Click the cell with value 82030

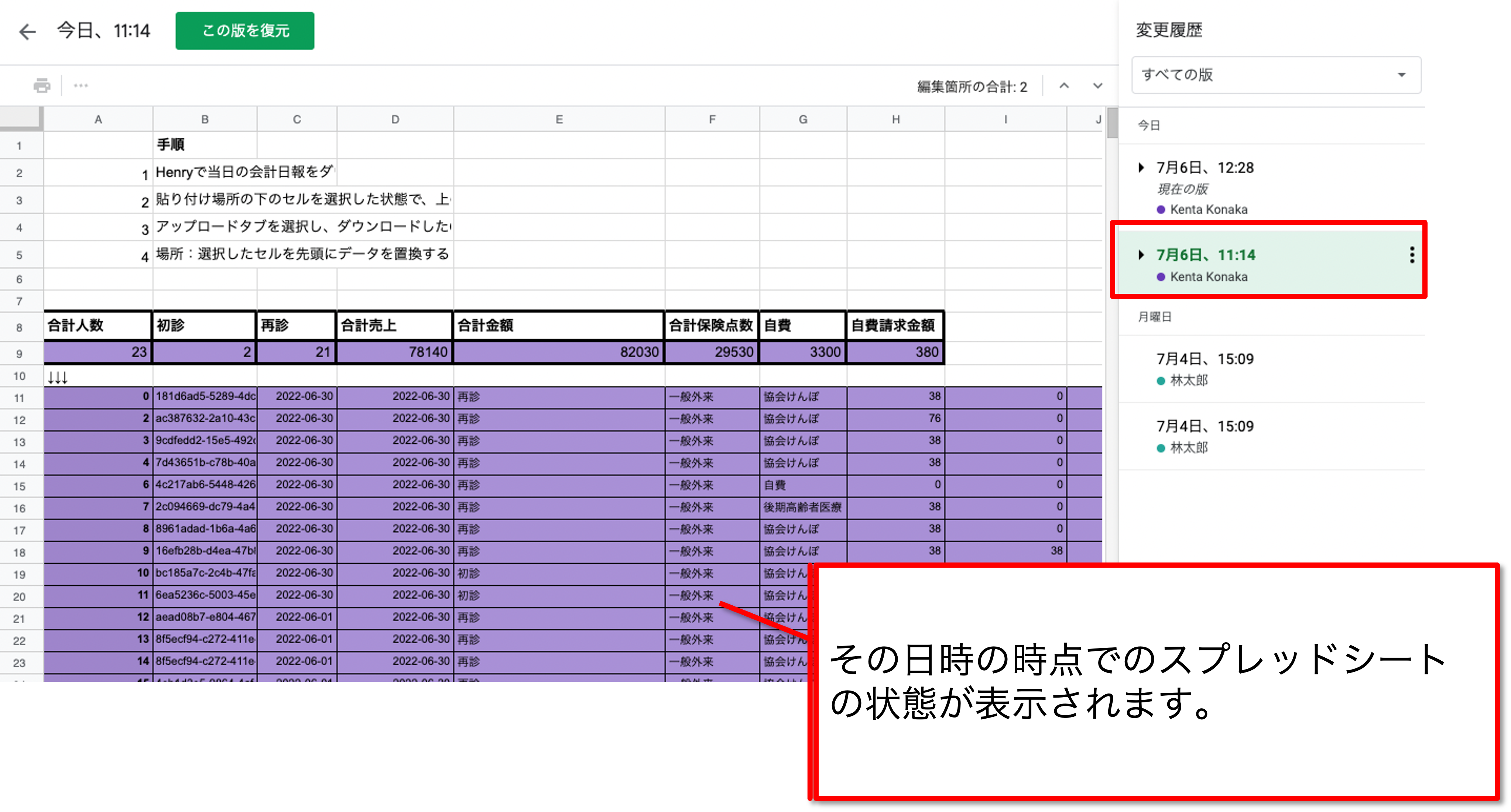(x=559, y=352)
